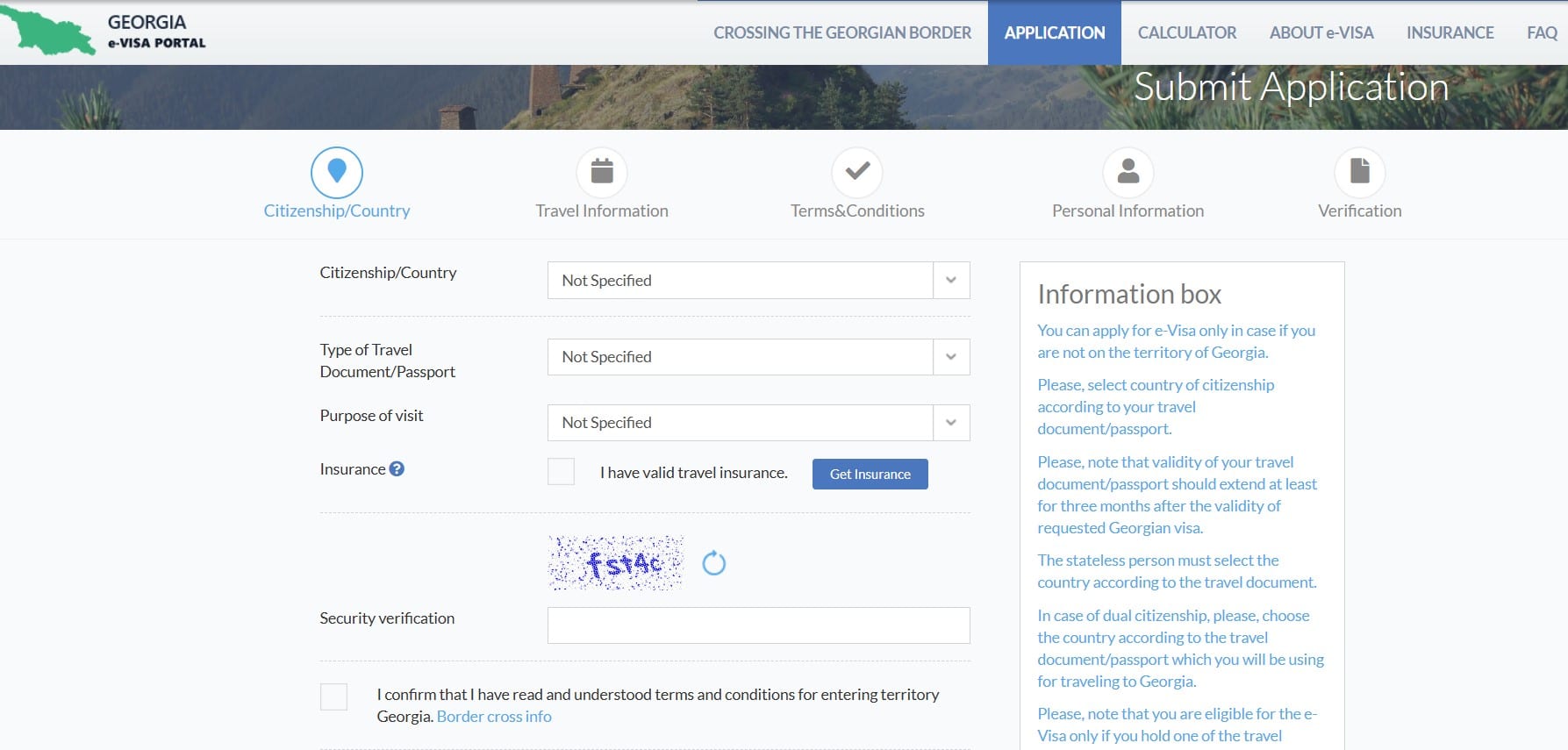
Task: Tick the terms and conditions confirmation checkbox
Action: (333, 696)
